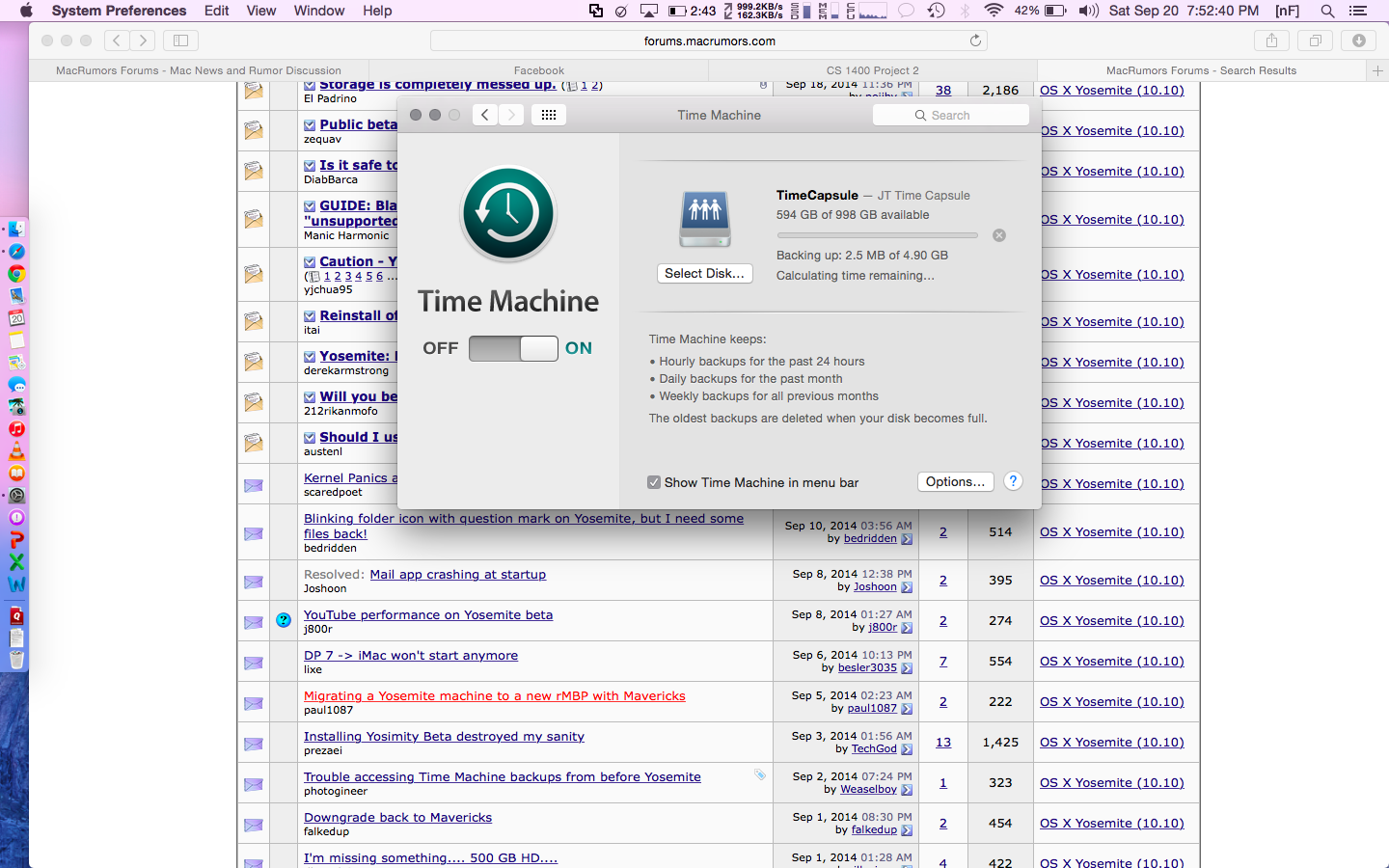
Task: Click Options button in Time Machine
Action: (955, 481)
